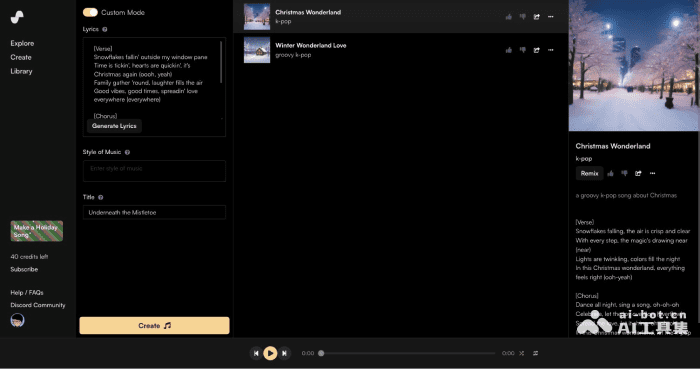Viewport: 700px width, 369px height.
Task: Toggle repeat in the player bar
Action: (535, 353)
